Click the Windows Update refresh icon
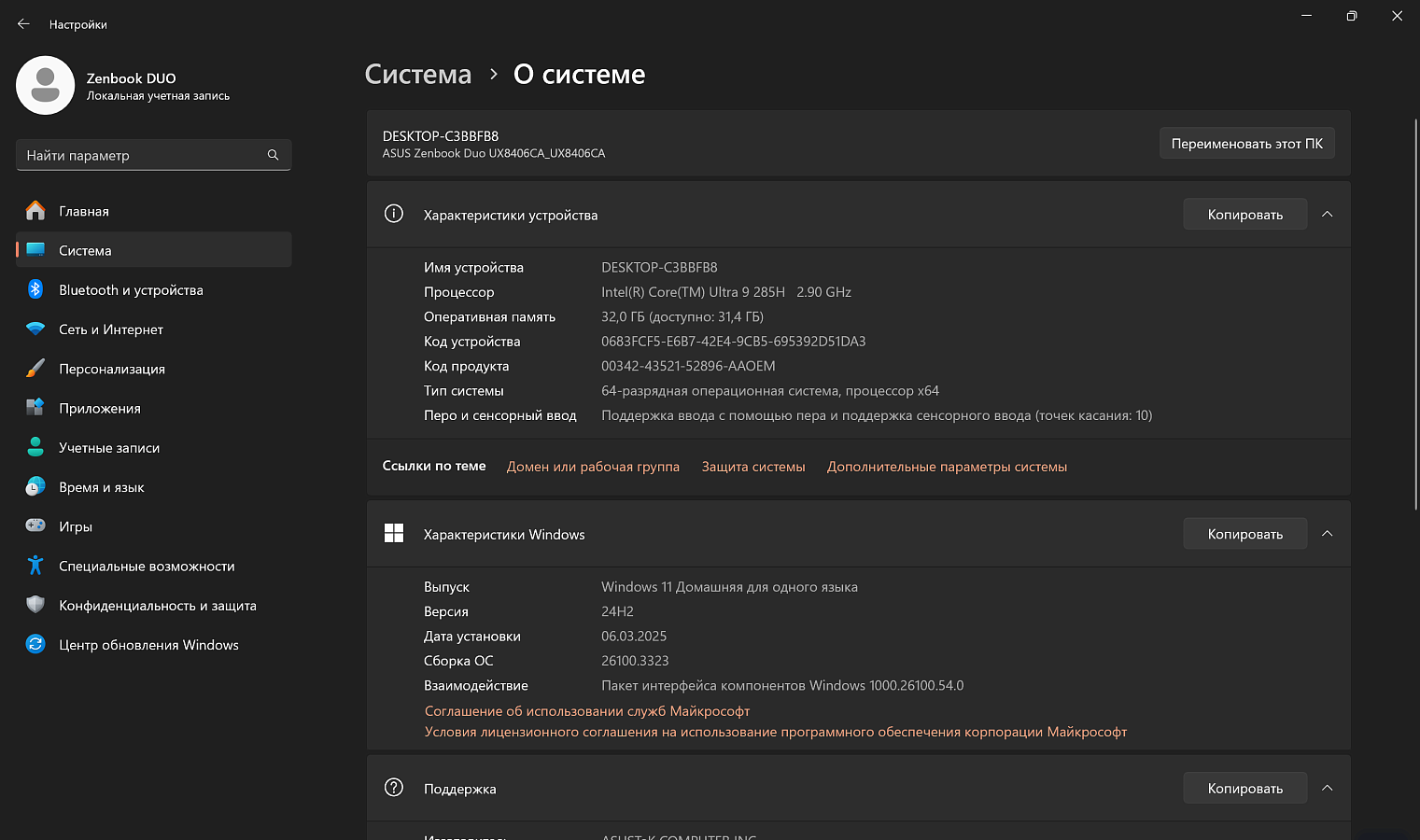The image size is (1420, 840). (x=35, y=644)
